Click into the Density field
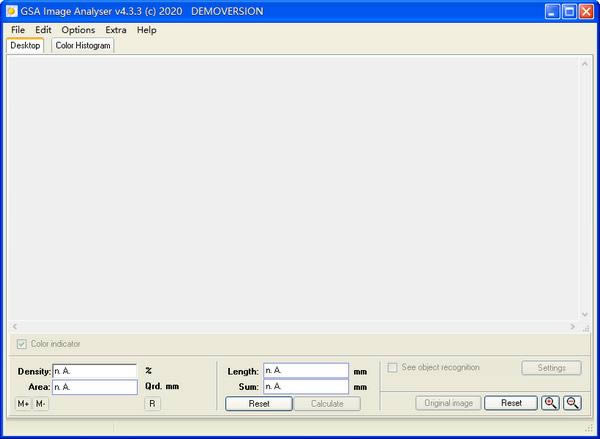Viewport: 600px width, 439px height. coord(95,371)
